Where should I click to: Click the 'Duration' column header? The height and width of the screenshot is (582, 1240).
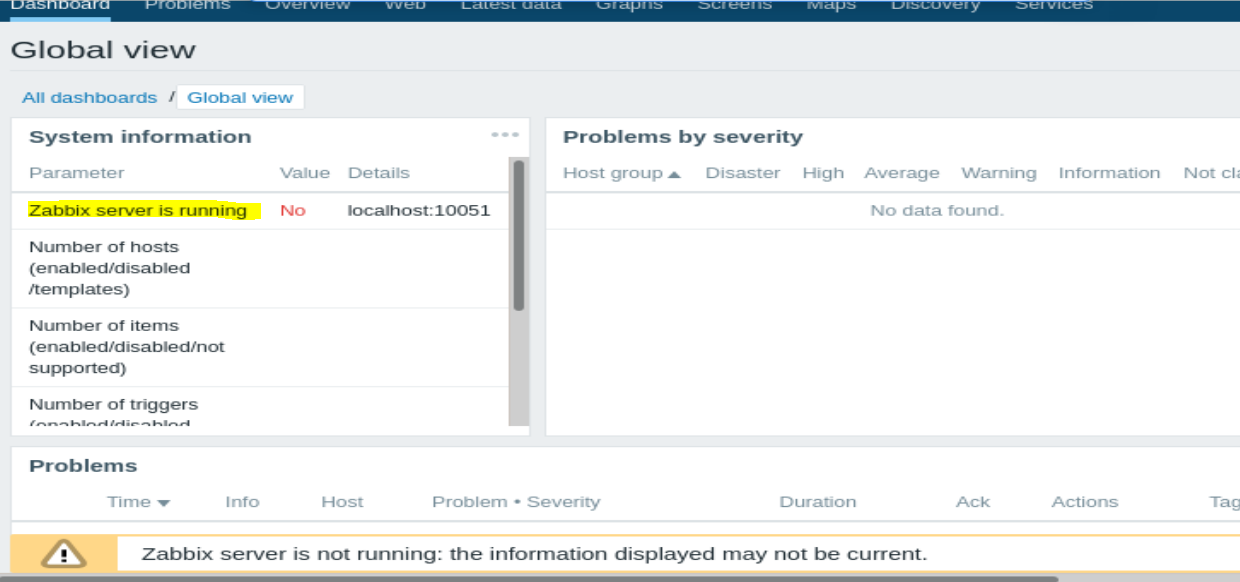(818, 502)
